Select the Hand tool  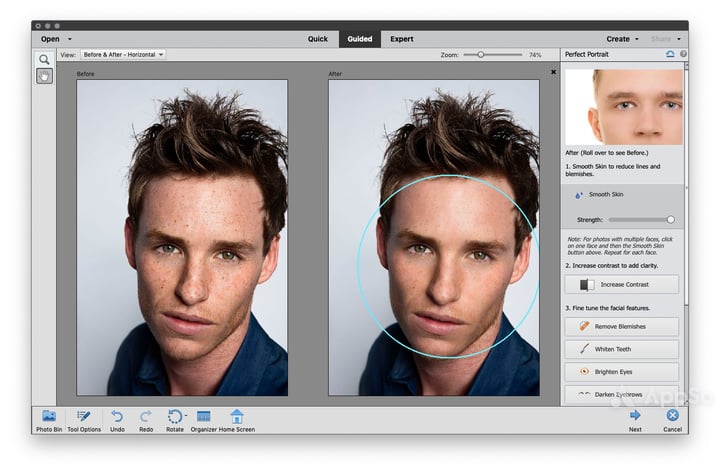[x=44, y=76]
